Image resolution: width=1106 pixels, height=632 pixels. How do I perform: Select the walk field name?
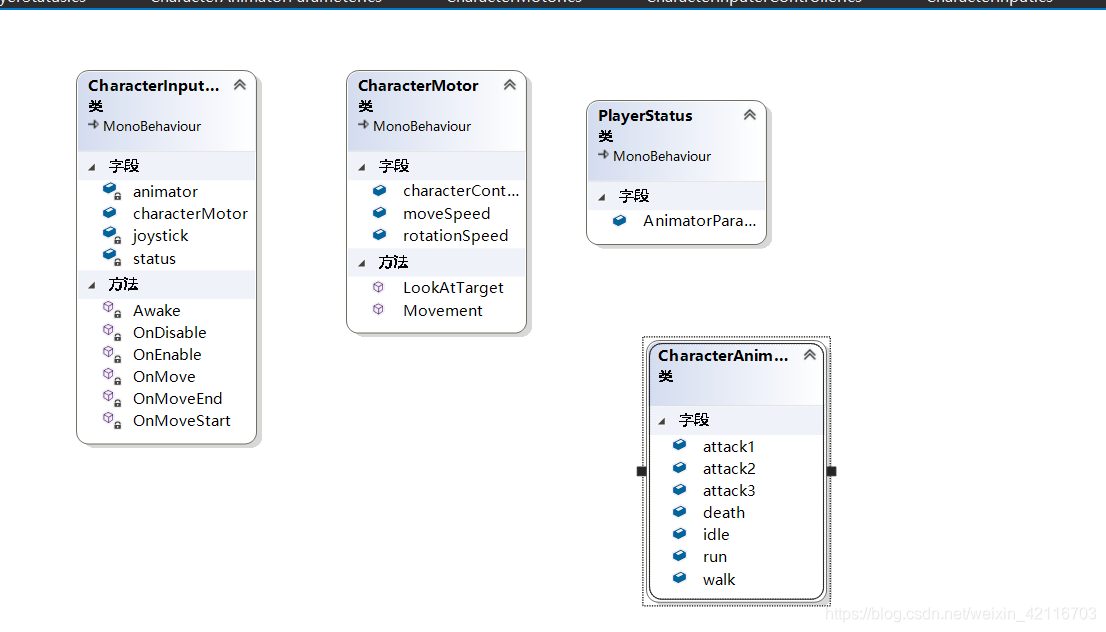(x=719, y=580)
